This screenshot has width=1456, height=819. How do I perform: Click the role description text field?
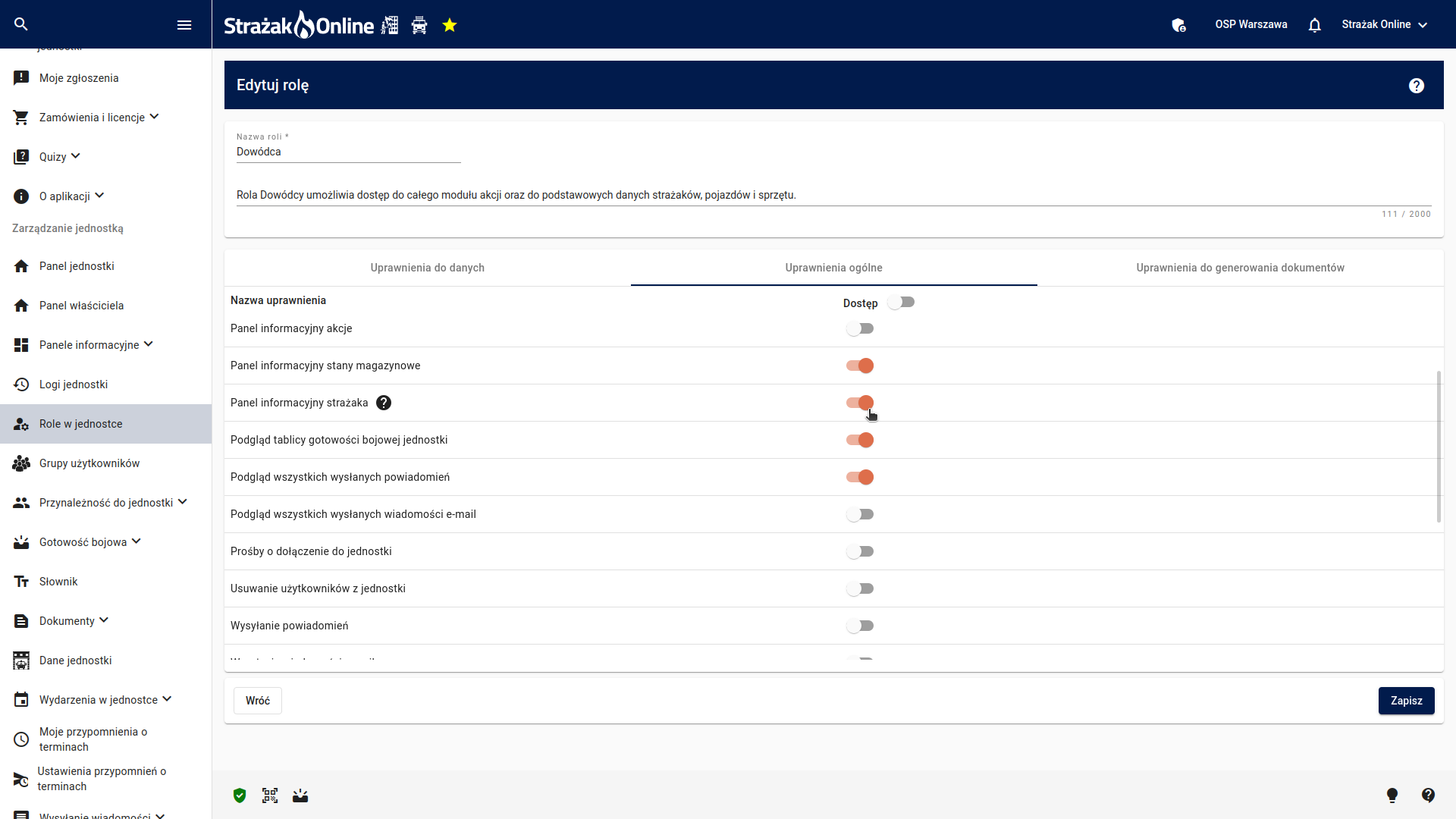[834, 195]
